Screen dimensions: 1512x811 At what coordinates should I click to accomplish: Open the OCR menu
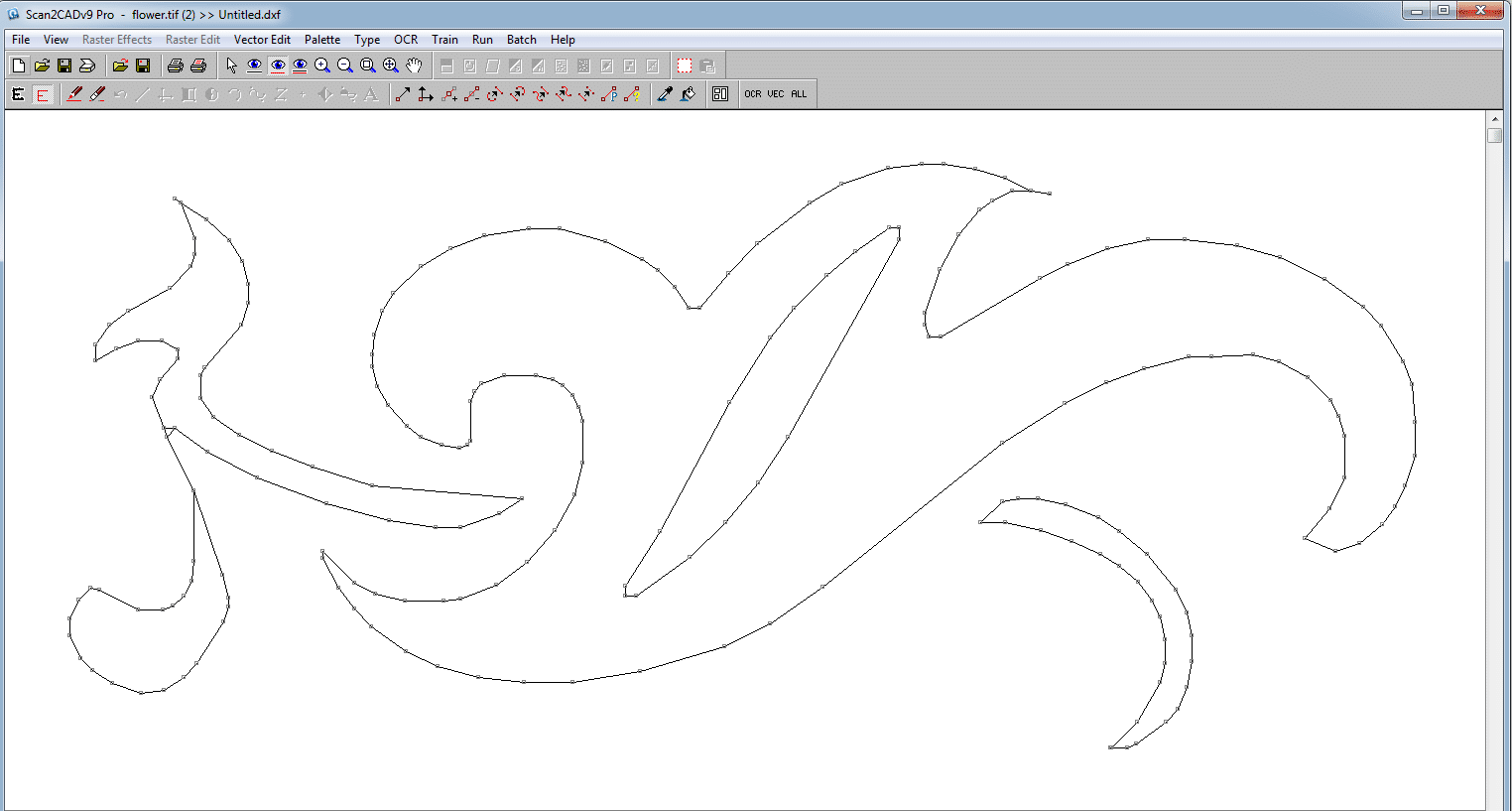(x=405, y=40)
